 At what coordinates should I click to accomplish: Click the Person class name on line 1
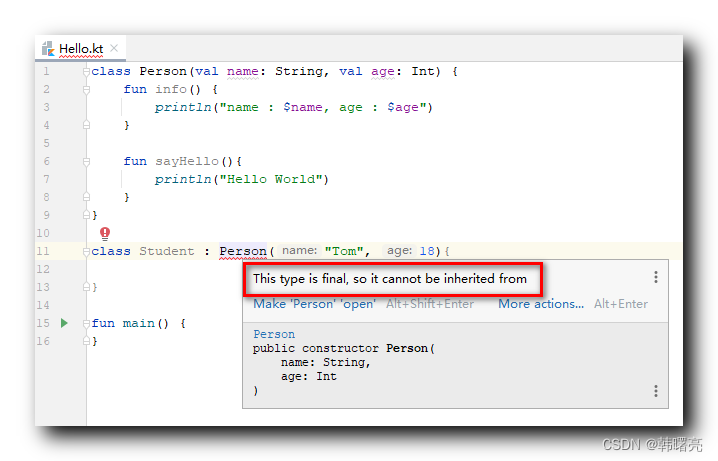tap(163, 71)
